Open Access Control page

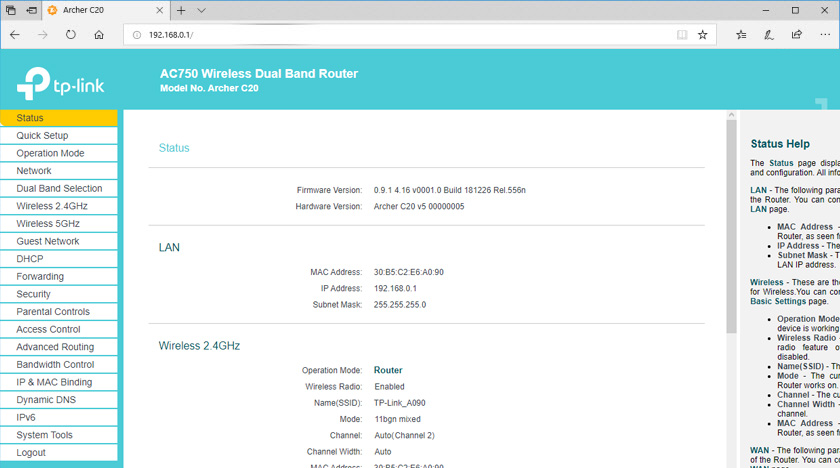(x=59, y=329)
